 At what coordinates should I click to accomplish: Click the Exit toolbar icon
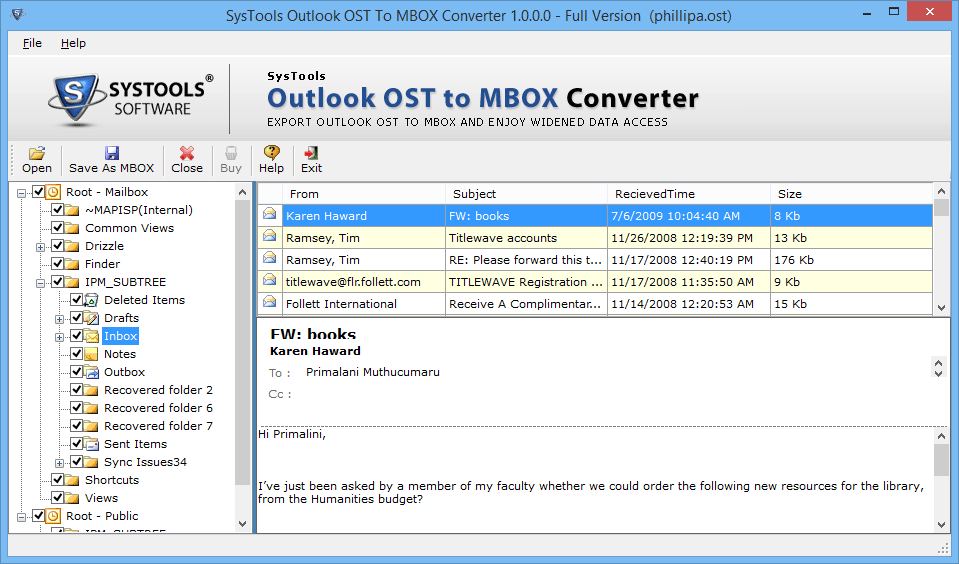311,153
